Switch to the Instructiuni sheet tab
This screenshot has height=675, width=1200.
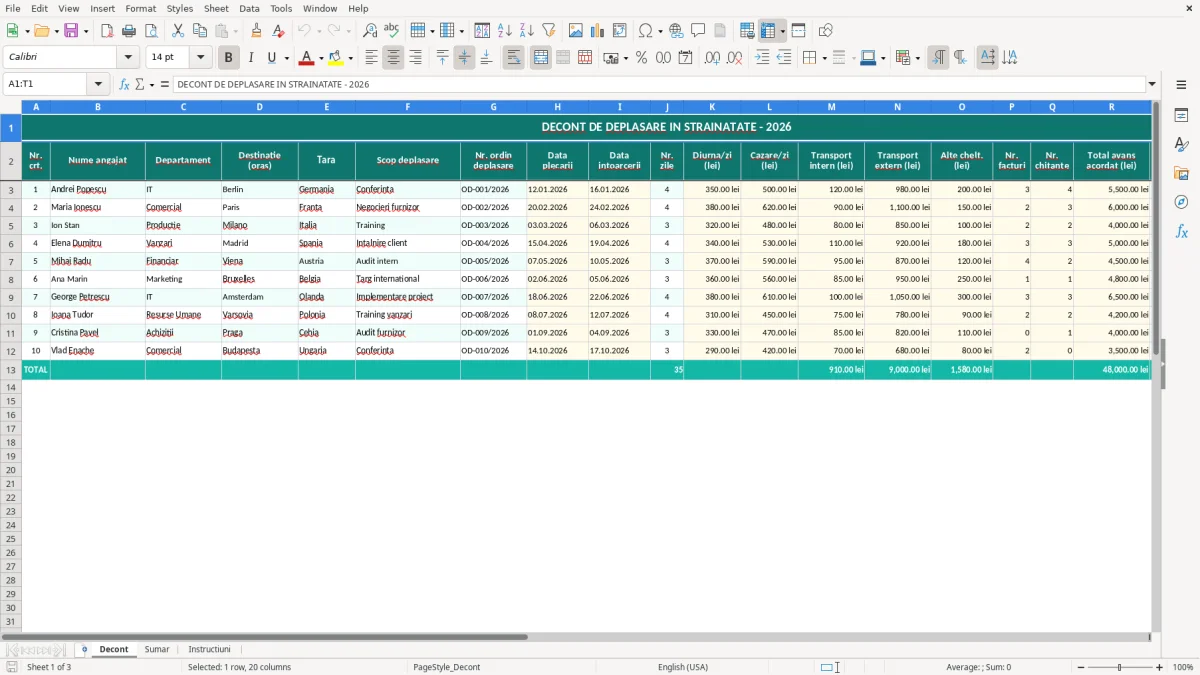point(209,649)
